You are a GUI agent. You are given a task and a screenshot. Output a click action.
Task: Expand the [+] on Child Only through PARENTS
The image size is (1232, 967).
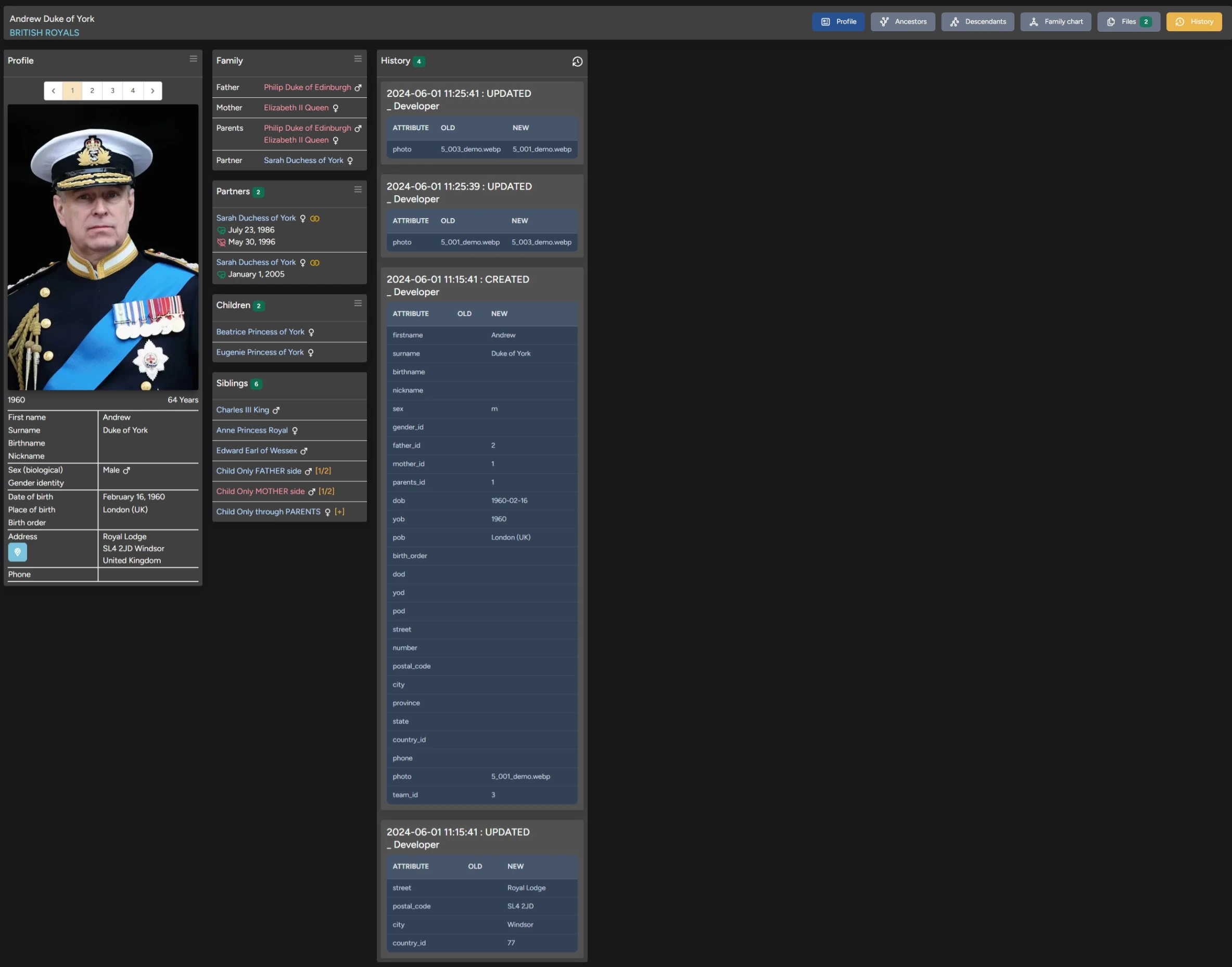pyautogui.click(x=339, y=512)
